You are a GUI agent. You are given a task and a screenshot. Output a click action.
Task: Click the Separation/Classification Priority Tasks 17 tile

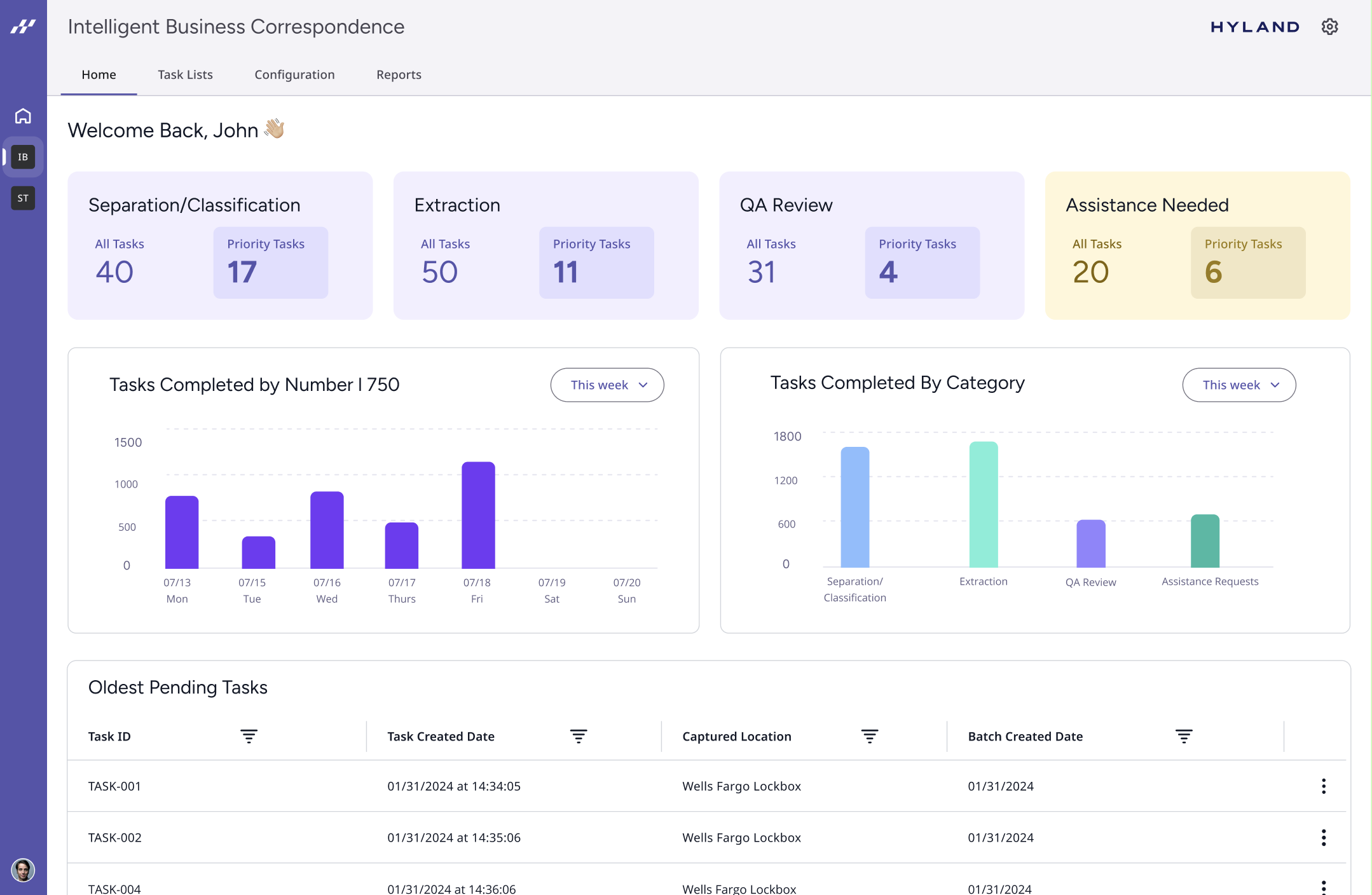click(x=270, y=263)
